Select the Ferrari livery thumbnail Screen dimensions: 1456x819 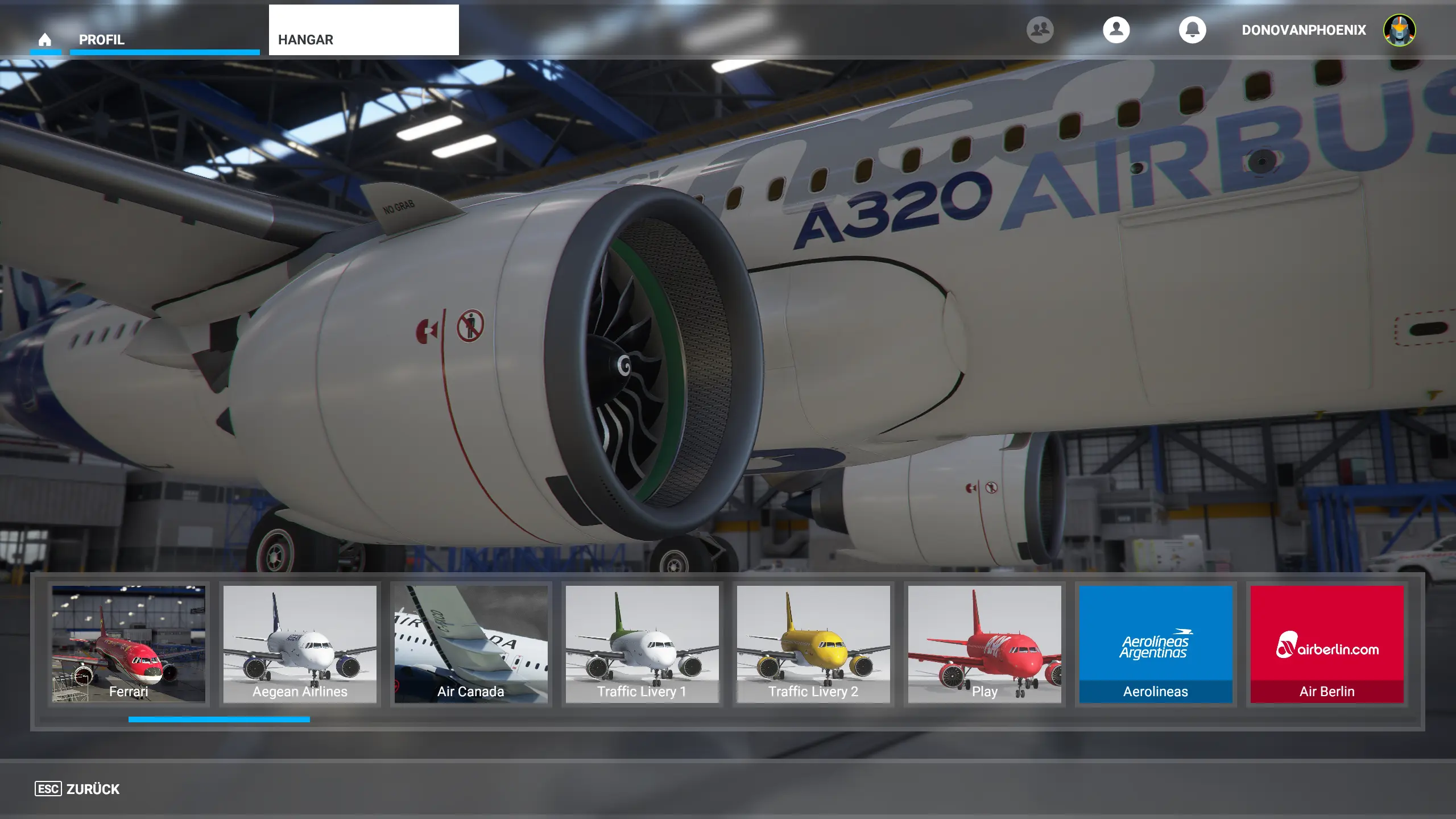(129, 644)
